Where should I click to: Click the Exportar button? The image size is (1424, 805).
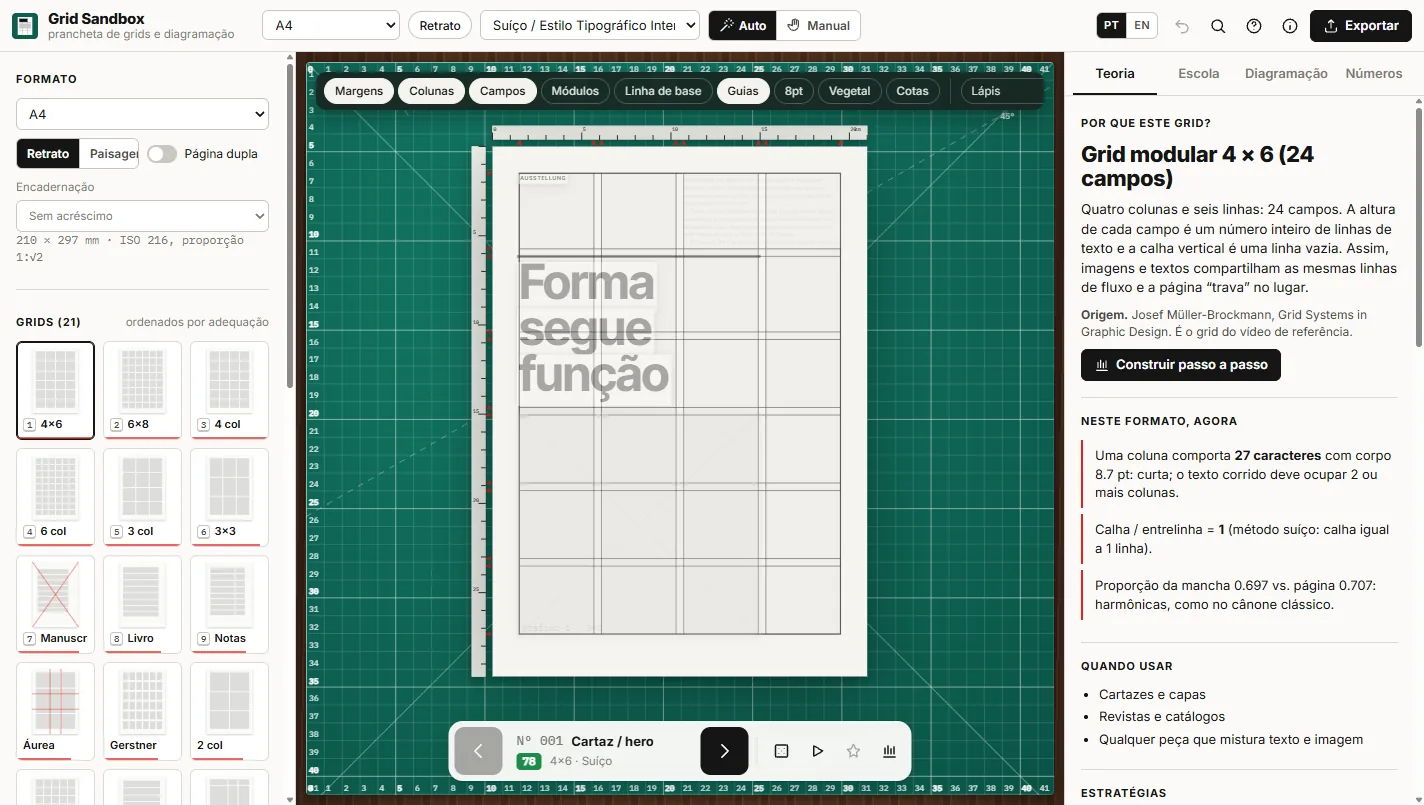tap(1360, 26)
